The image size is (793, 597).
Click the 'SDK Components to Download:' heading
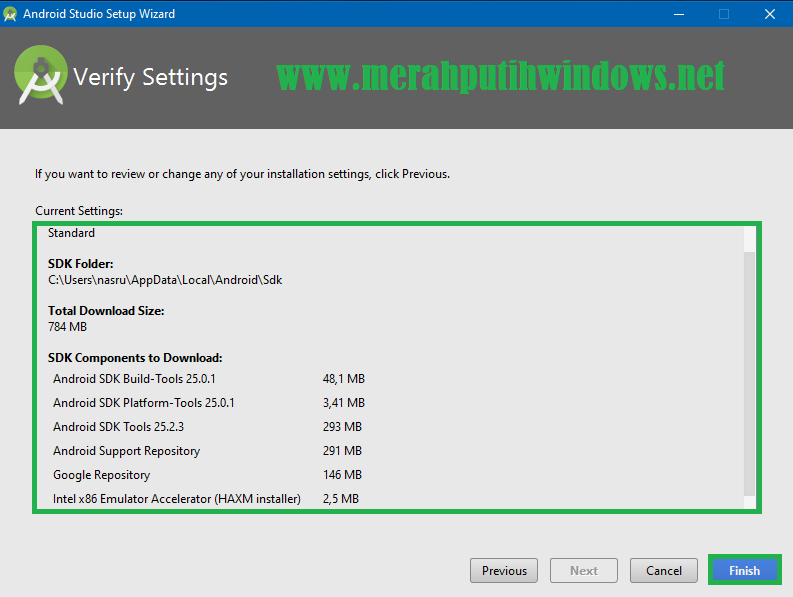pyautogui.click(x=135, y=358)
